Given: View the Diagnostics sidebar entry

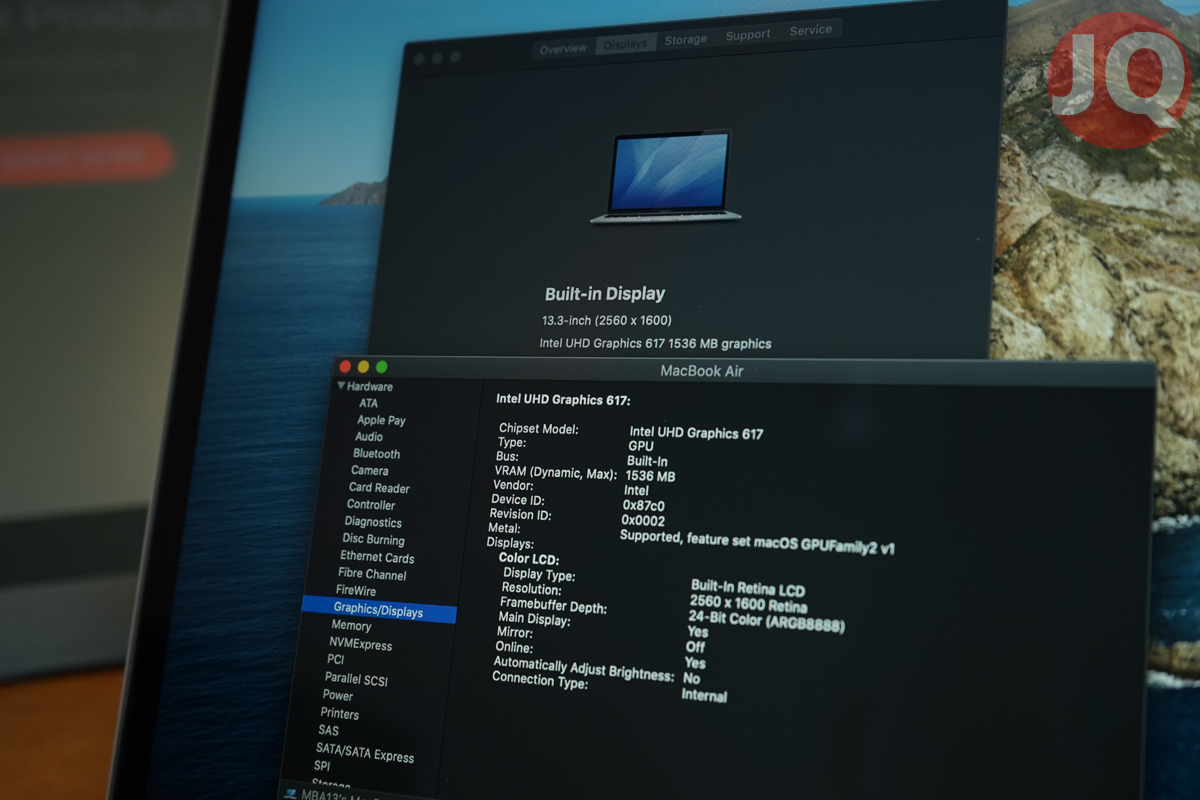Looking at the screenshot, I should click(373, 522).
